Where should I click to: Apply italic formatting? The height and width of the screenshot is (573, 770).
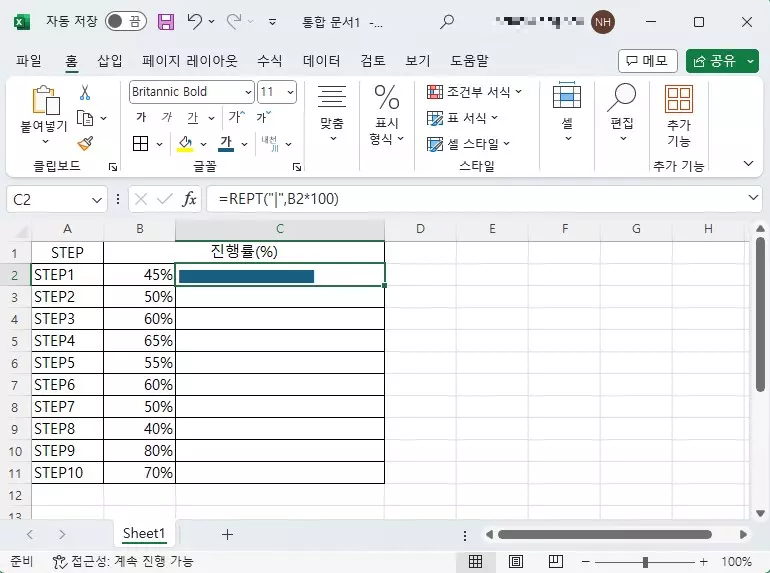pos(167,117)
